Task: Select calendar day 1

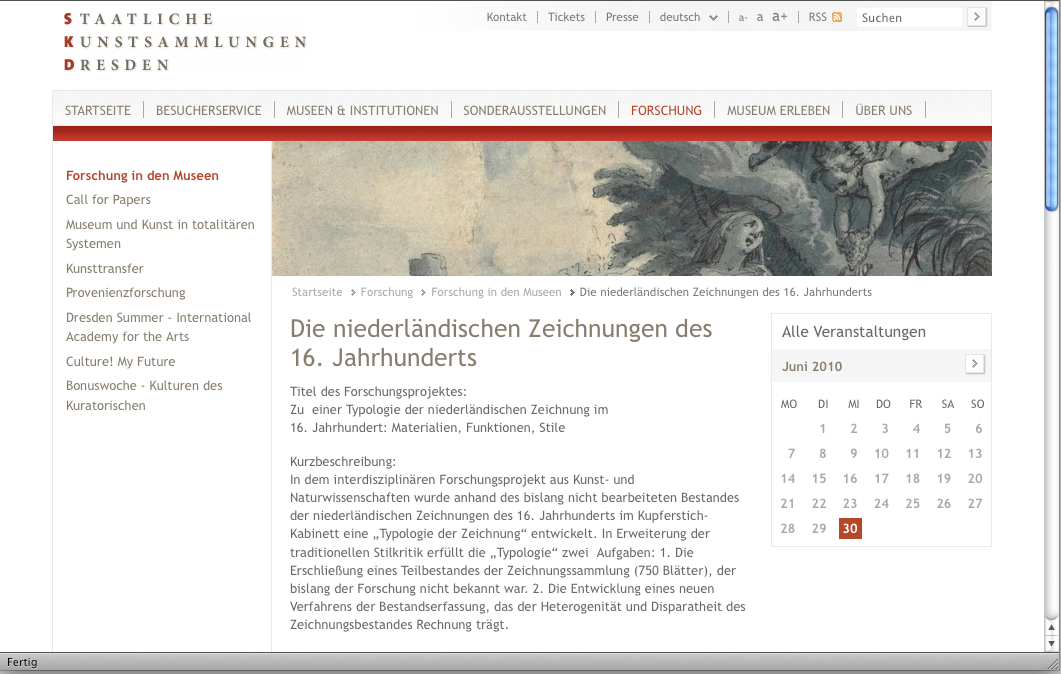Action: [x=822, y=428]
